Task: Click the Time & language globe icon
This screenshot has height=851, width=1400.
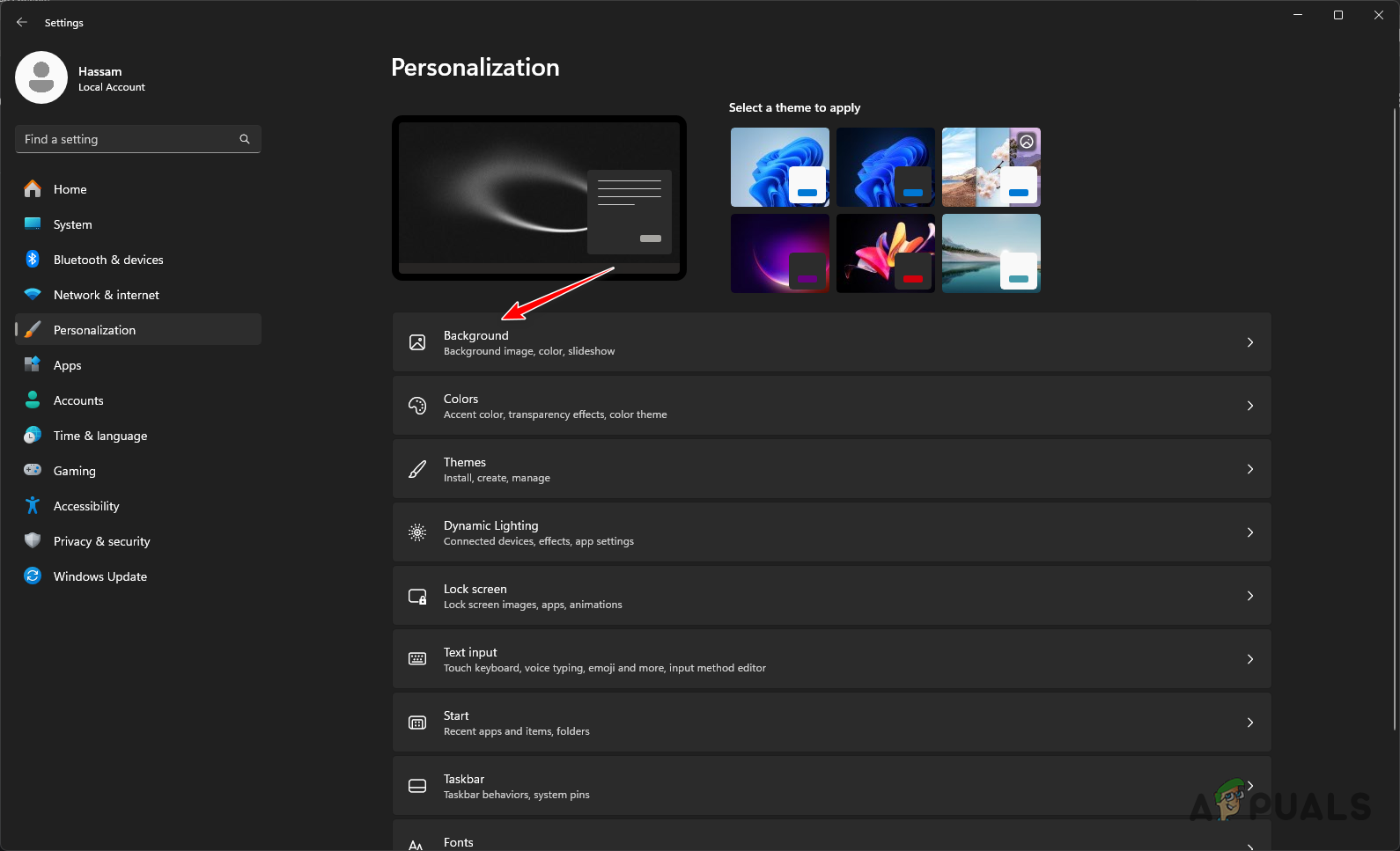Action: point(33,436)
